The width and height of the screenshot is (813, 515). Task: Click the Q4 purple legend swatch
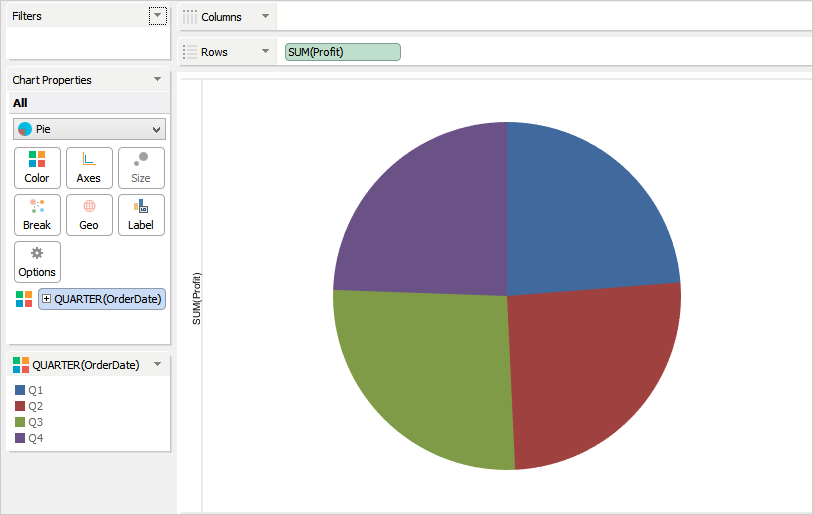tap(20, 438)
